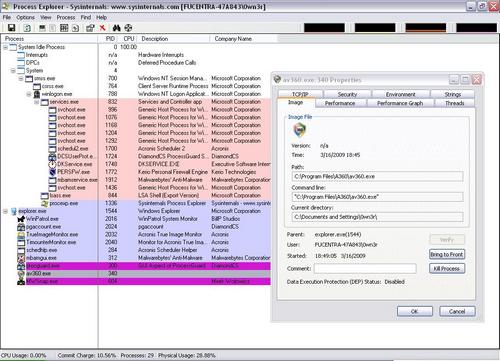Open System Information from the toolbar
Image resolution: width=500 pixels, height=361 pixels.
point(42,28)
